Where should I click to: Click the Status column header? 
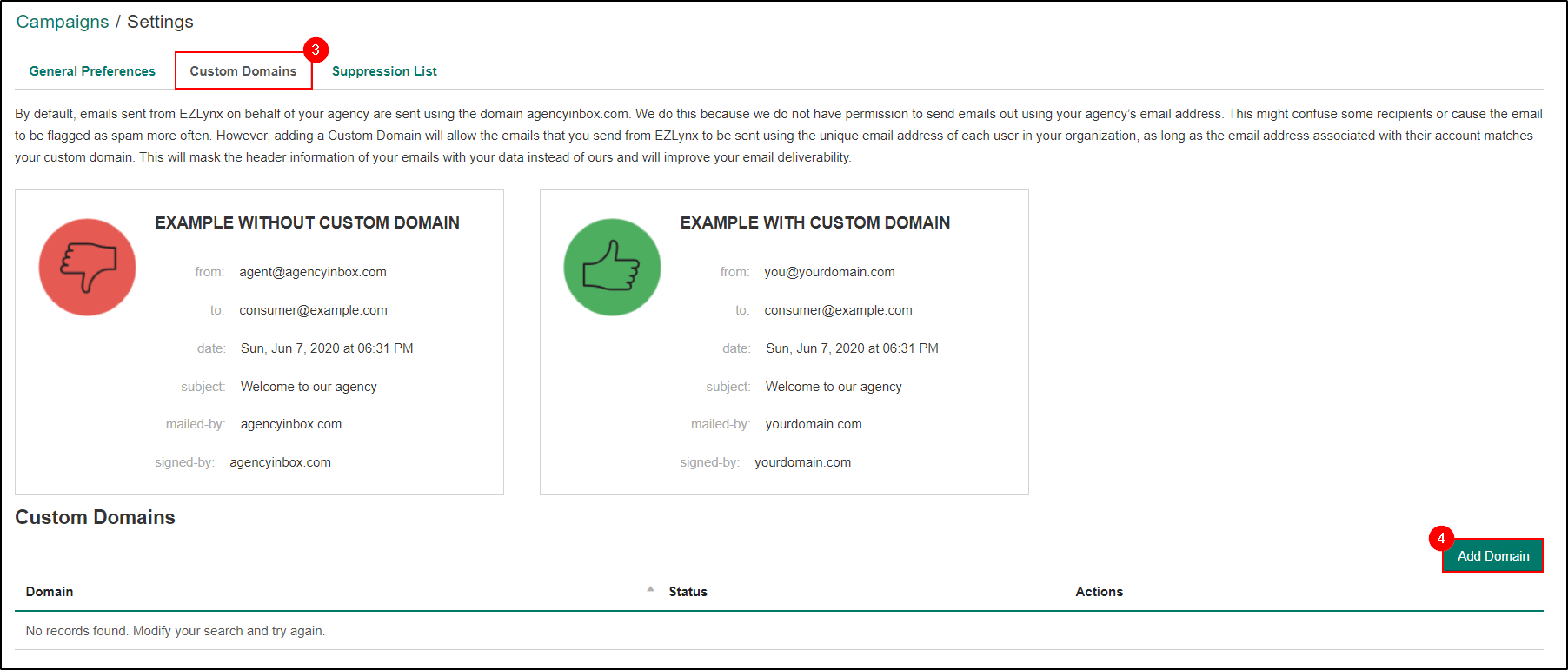coord(688,592)
